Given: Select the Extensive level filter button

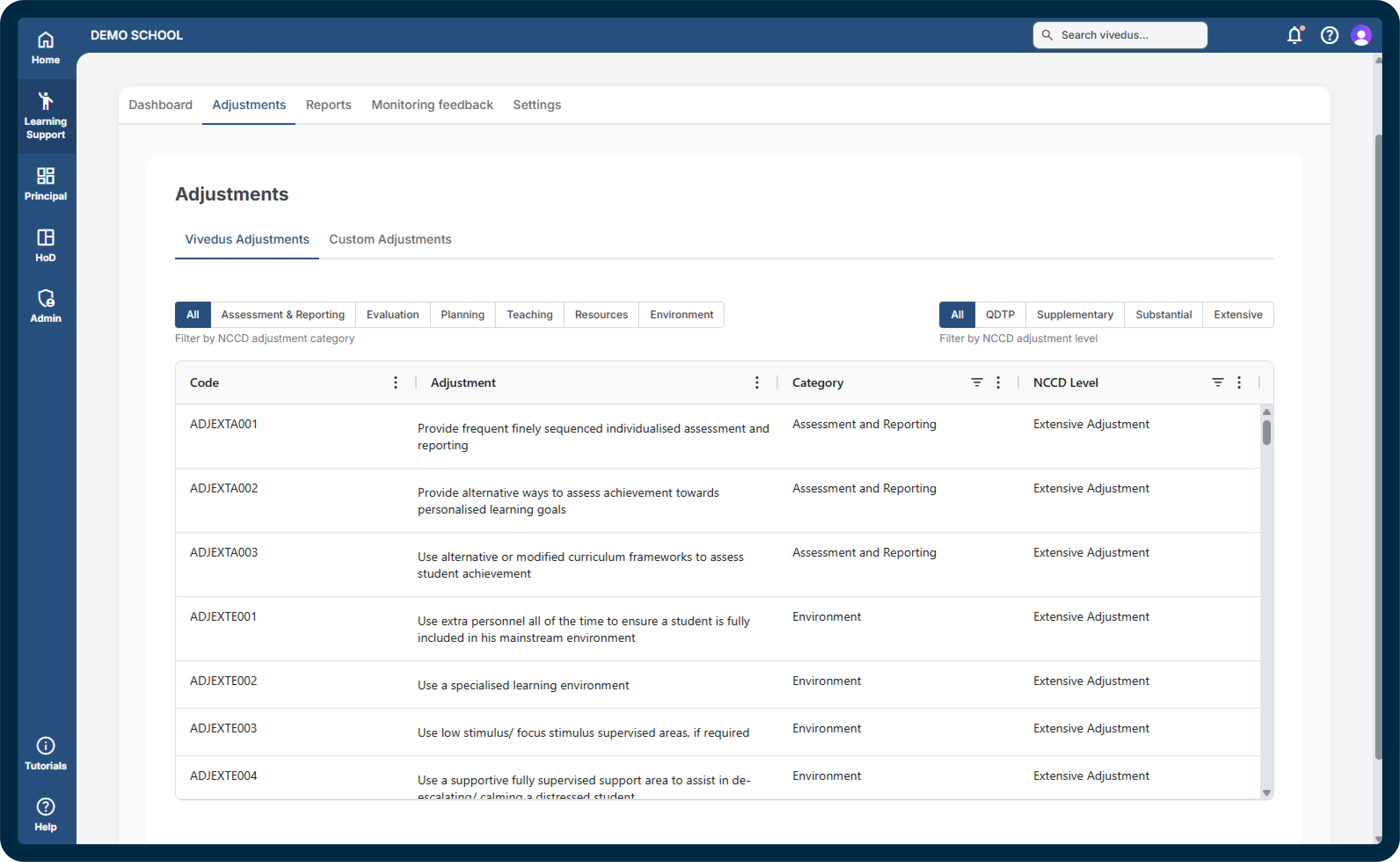Looking at the screenshot, I should [1238, 315].
